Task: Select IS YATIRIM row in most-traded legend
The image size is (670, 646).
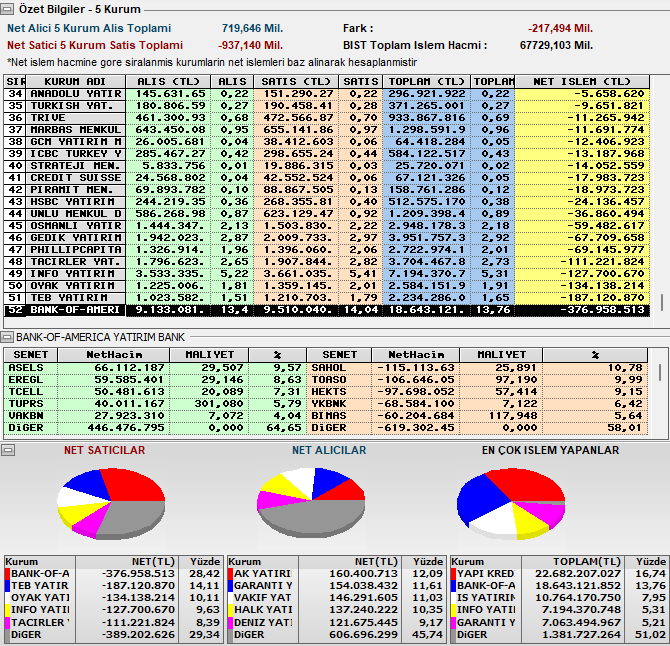Action: coord(559,598)
